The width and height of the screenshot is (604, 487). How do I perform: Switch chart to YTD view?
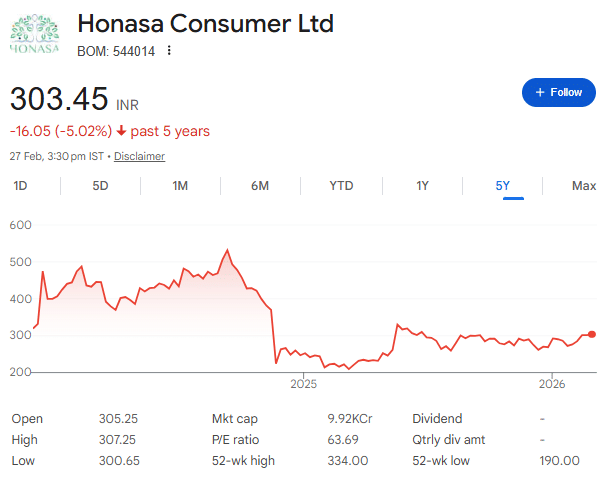point(341,186)
